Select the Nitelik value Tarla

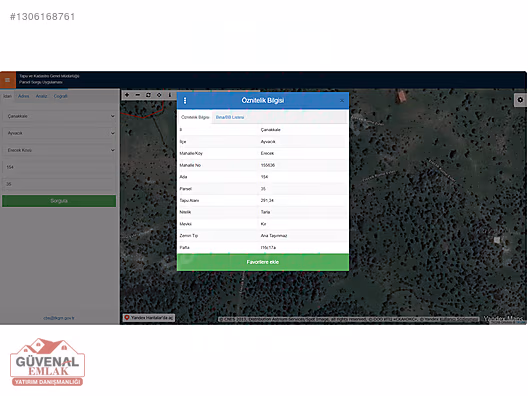[265, 212]
